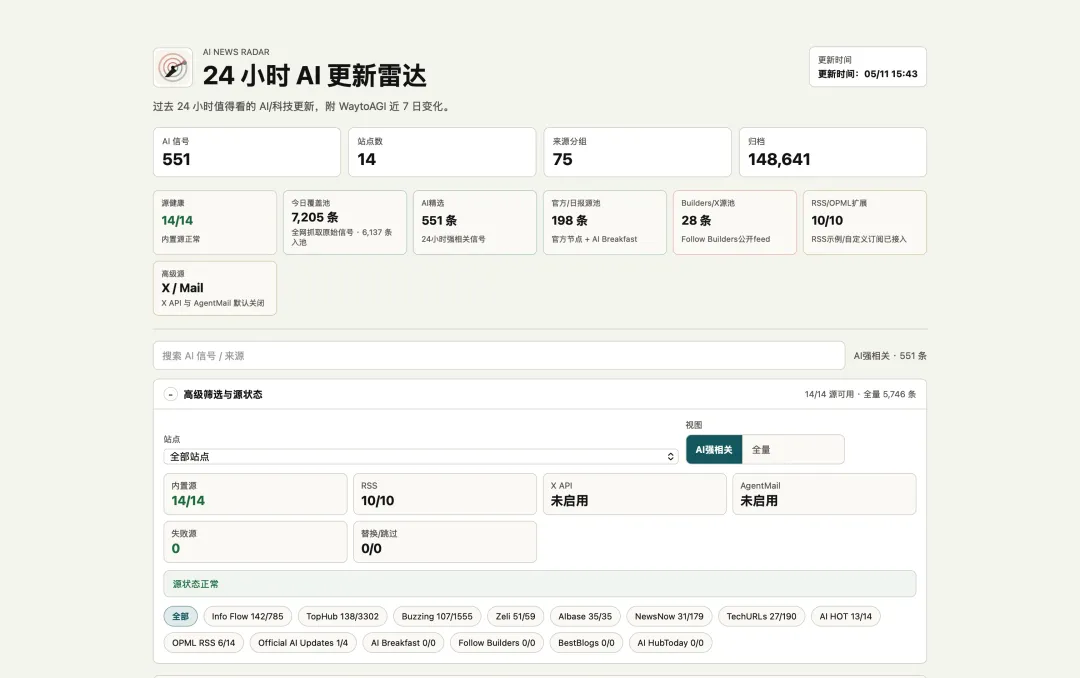1080x678 pixels.
Task: Click the Builders/X源池 28 条 card
Action: pyautogui.click(x=735, y=223)
